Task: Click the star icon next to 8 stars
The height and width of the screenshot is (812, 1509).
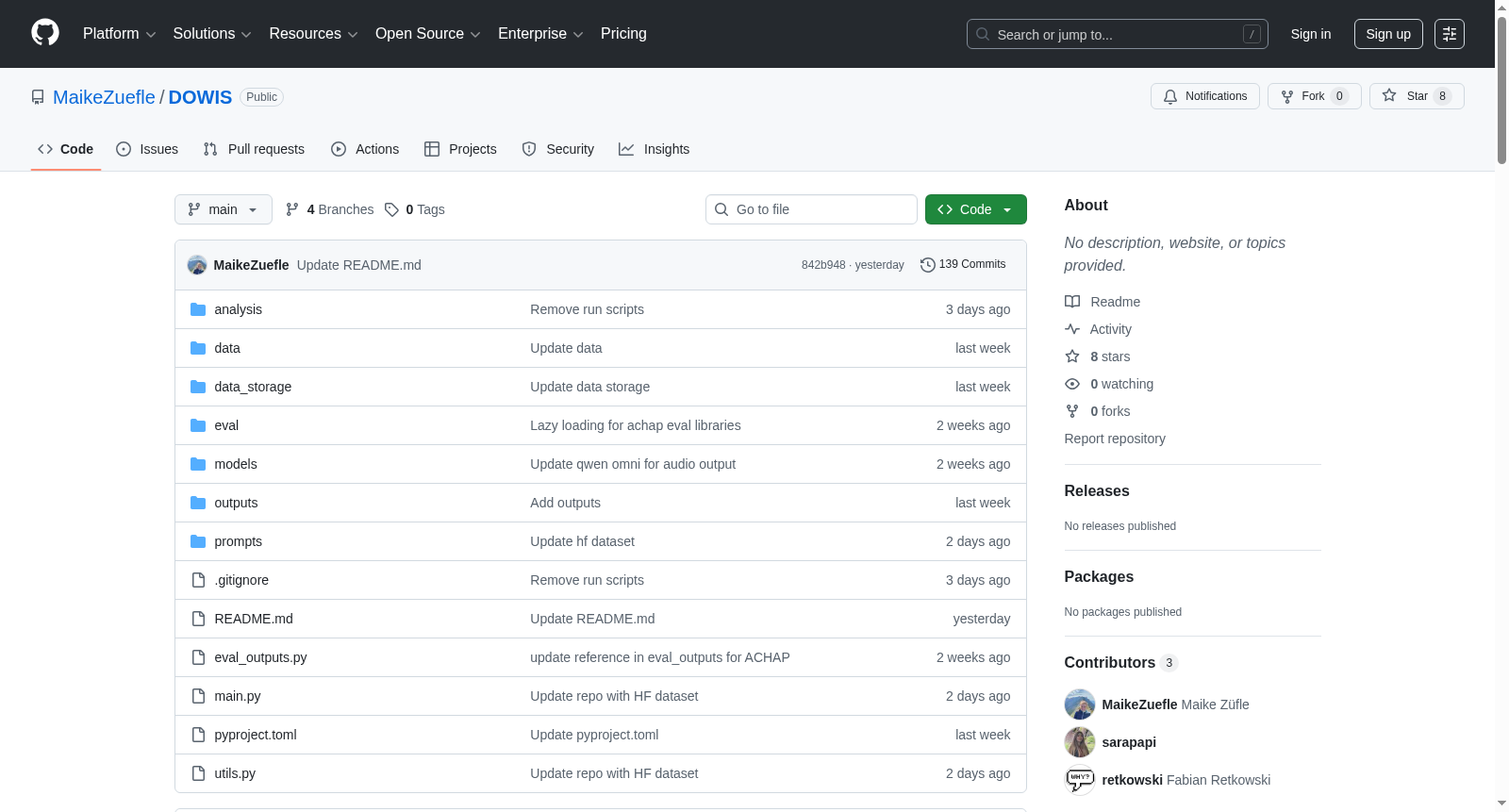Action: pyautogui.click(x=1072, y=356)
